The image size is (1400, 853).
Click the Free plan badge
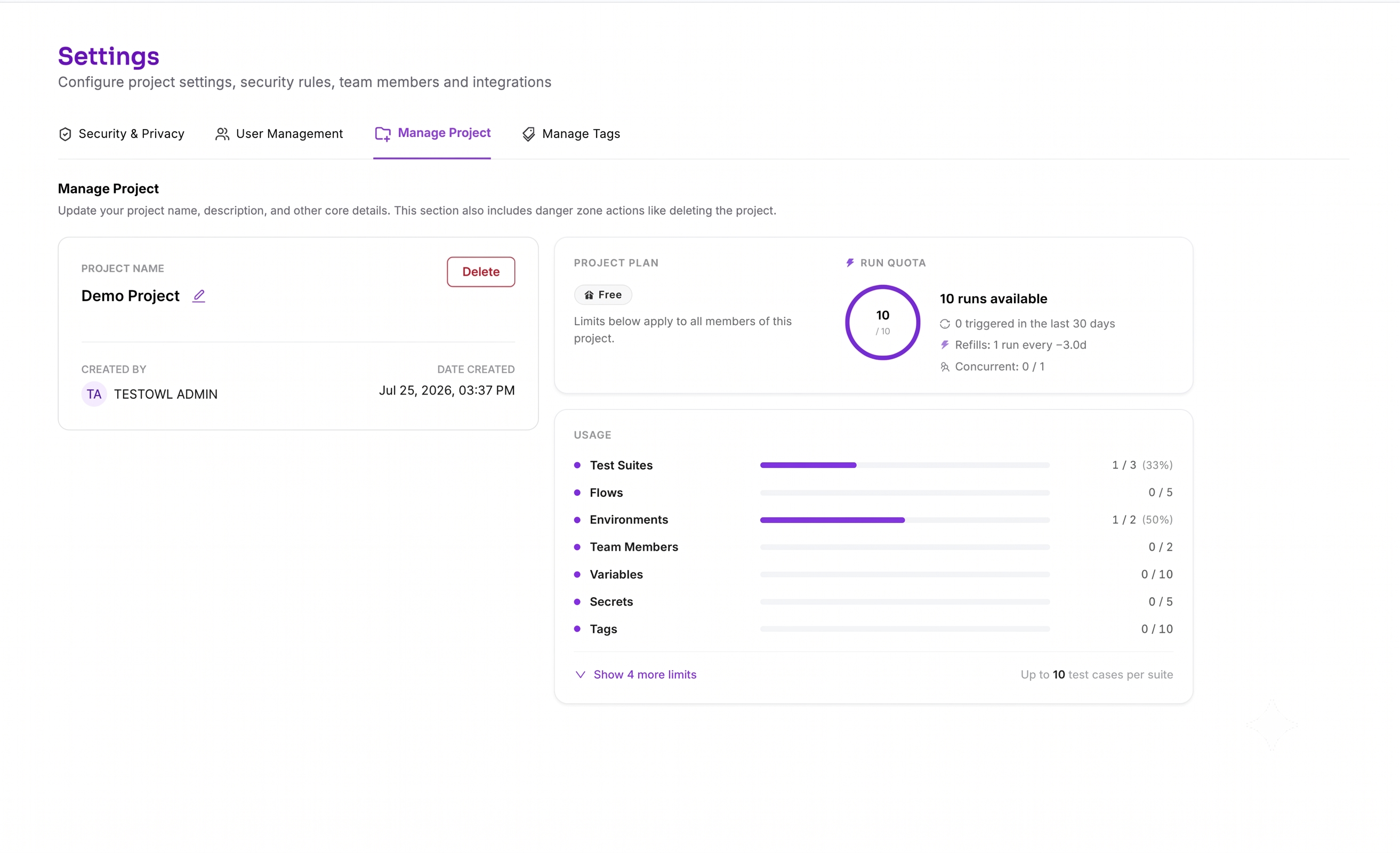tap(603, 295)
